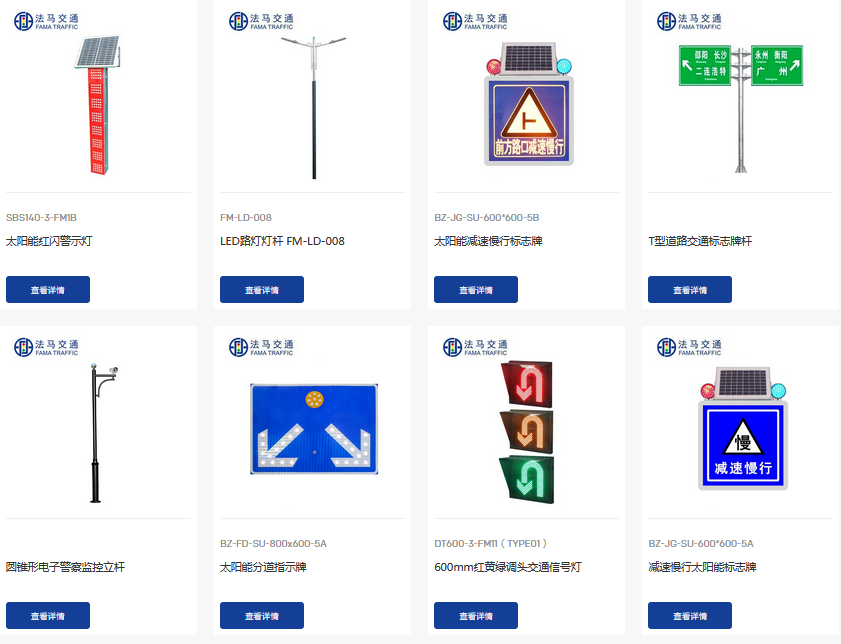Open the 太阳能分道指示牌 title link

point(263,567)
